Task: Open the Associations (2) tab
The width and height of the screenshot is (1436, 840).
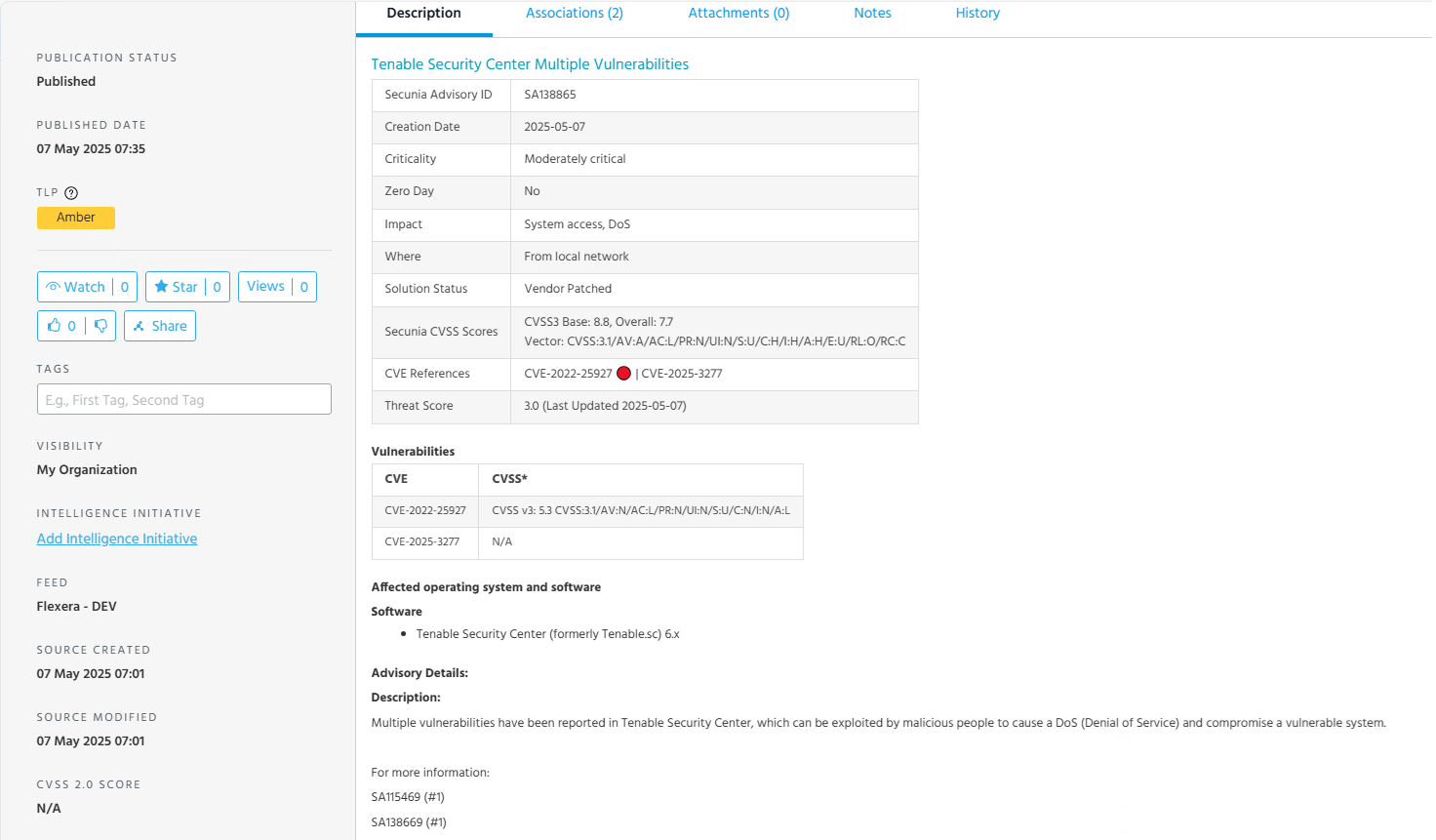Action: pyautogui.click(x=575, y=14)
